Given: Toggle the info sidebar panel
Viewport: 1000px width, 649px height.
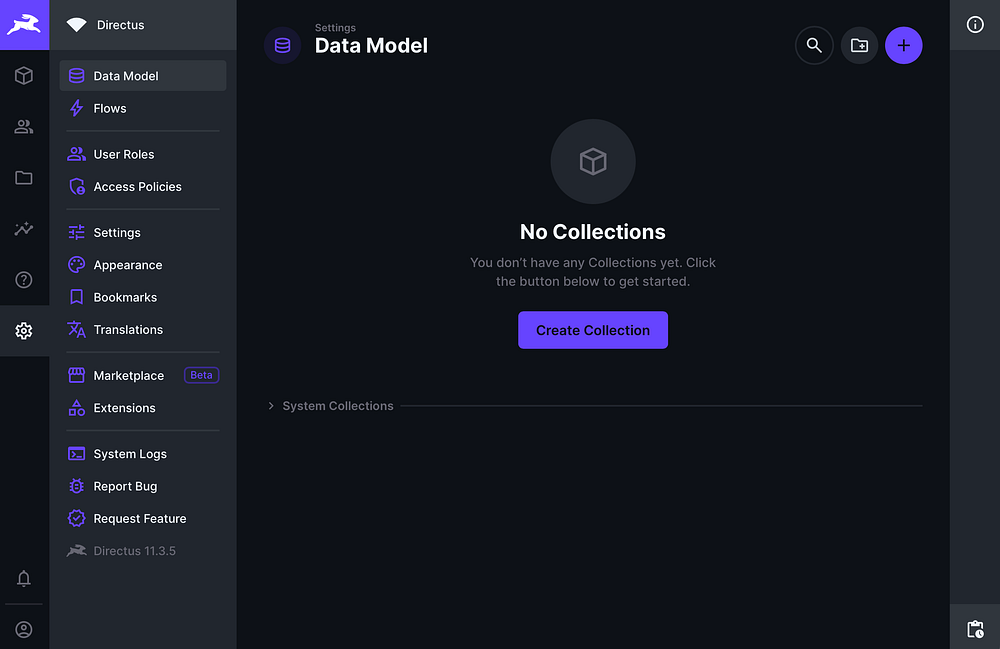Looking at the screenshot, I should [x=975, y=25].
